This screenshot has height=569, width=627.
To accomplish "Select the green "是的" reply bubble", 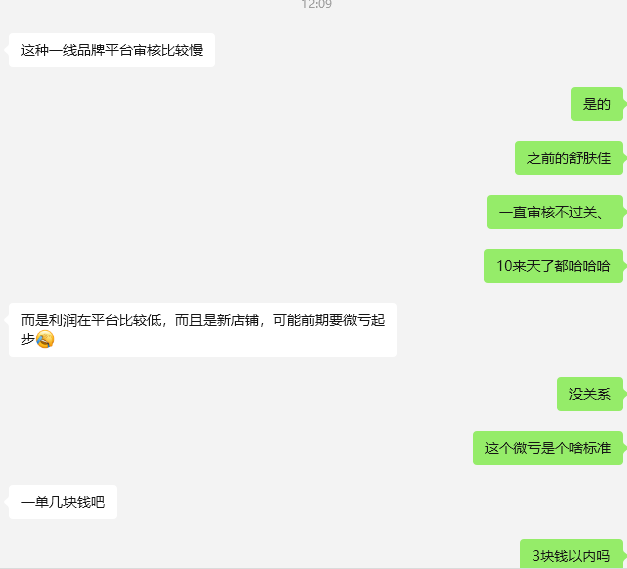I will click(x=597, y=104).
